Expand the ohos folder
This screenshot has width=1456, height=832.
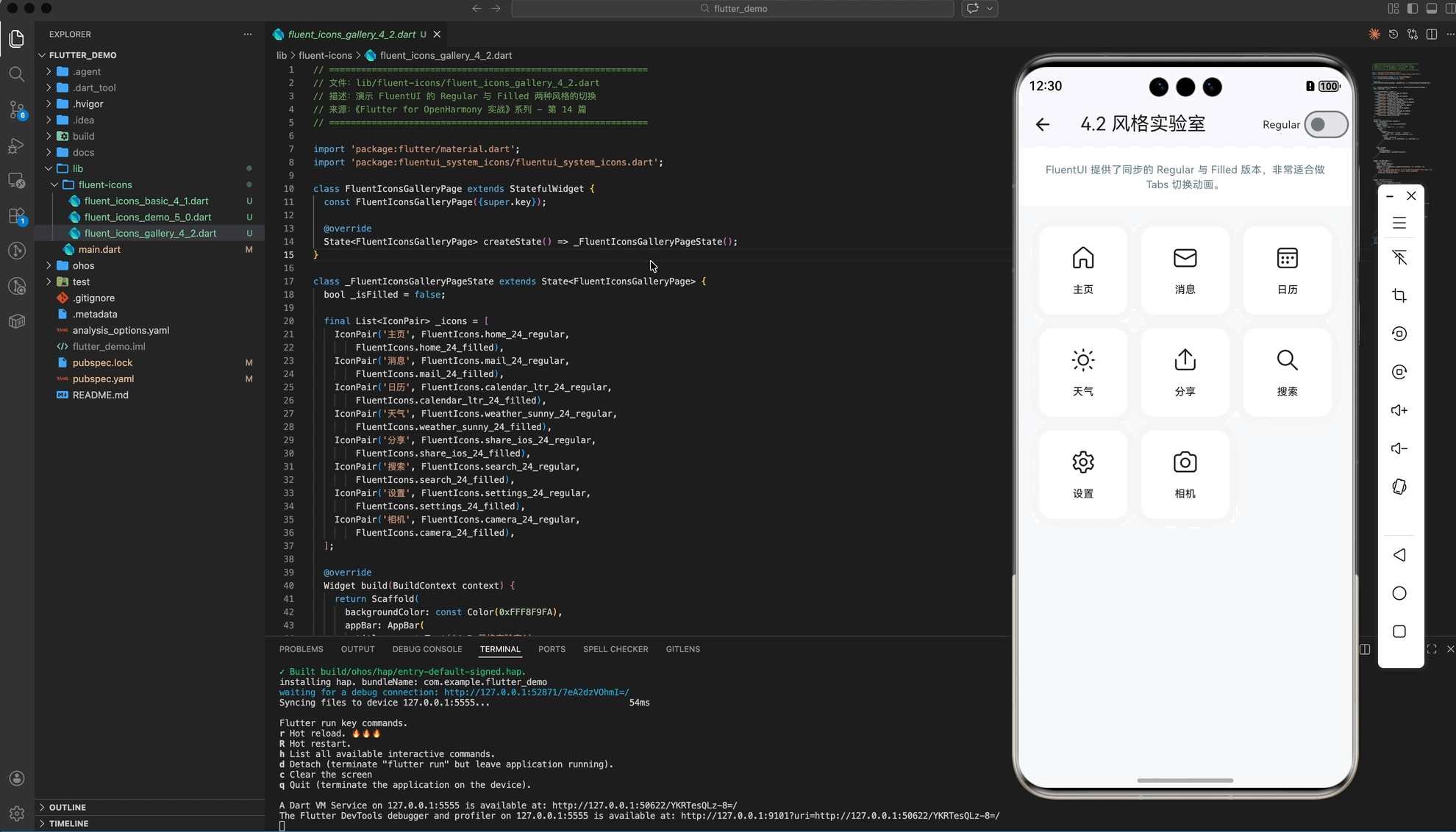click(82, 265)
